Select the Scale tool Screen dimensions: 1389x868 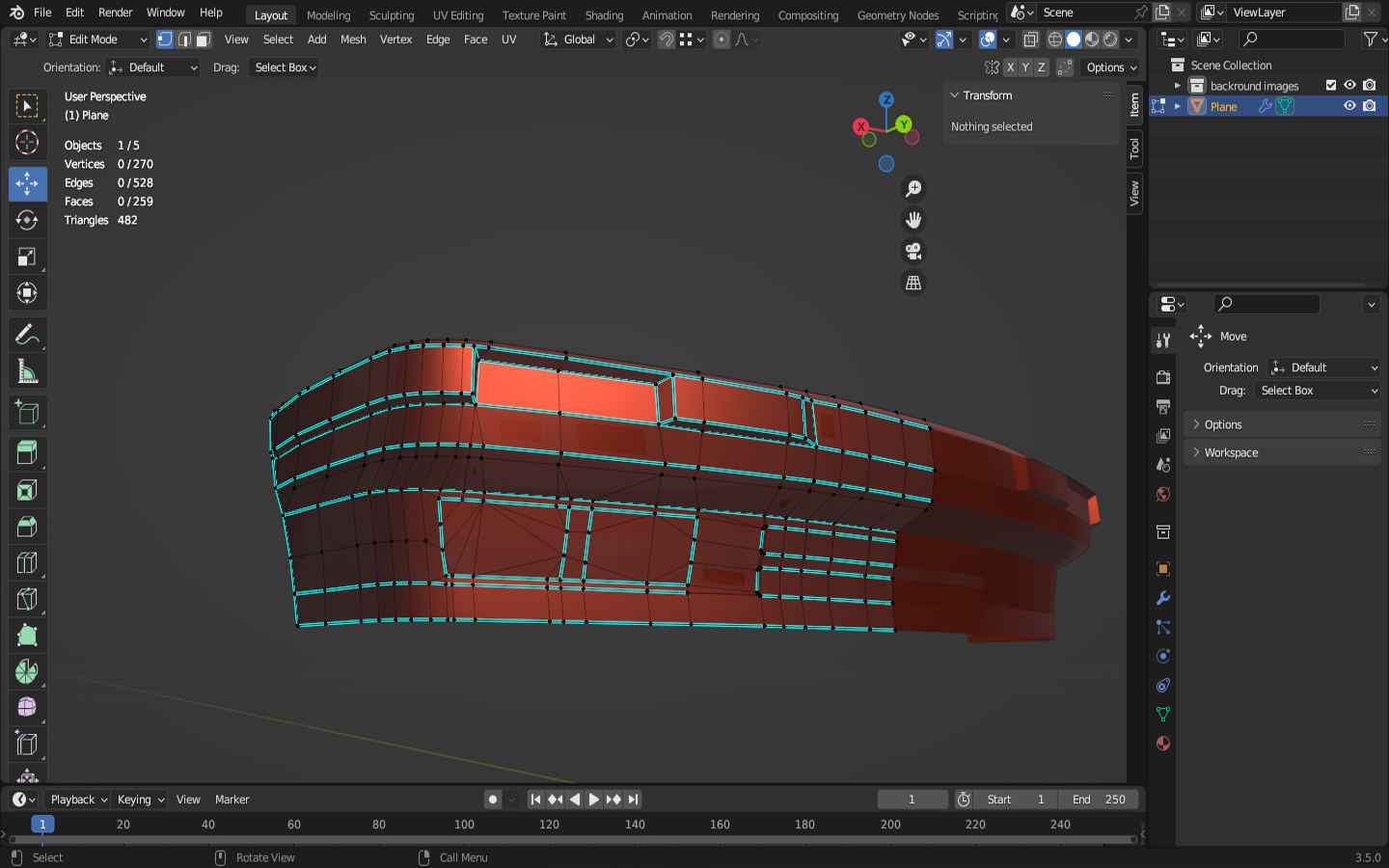click(27, 257)
